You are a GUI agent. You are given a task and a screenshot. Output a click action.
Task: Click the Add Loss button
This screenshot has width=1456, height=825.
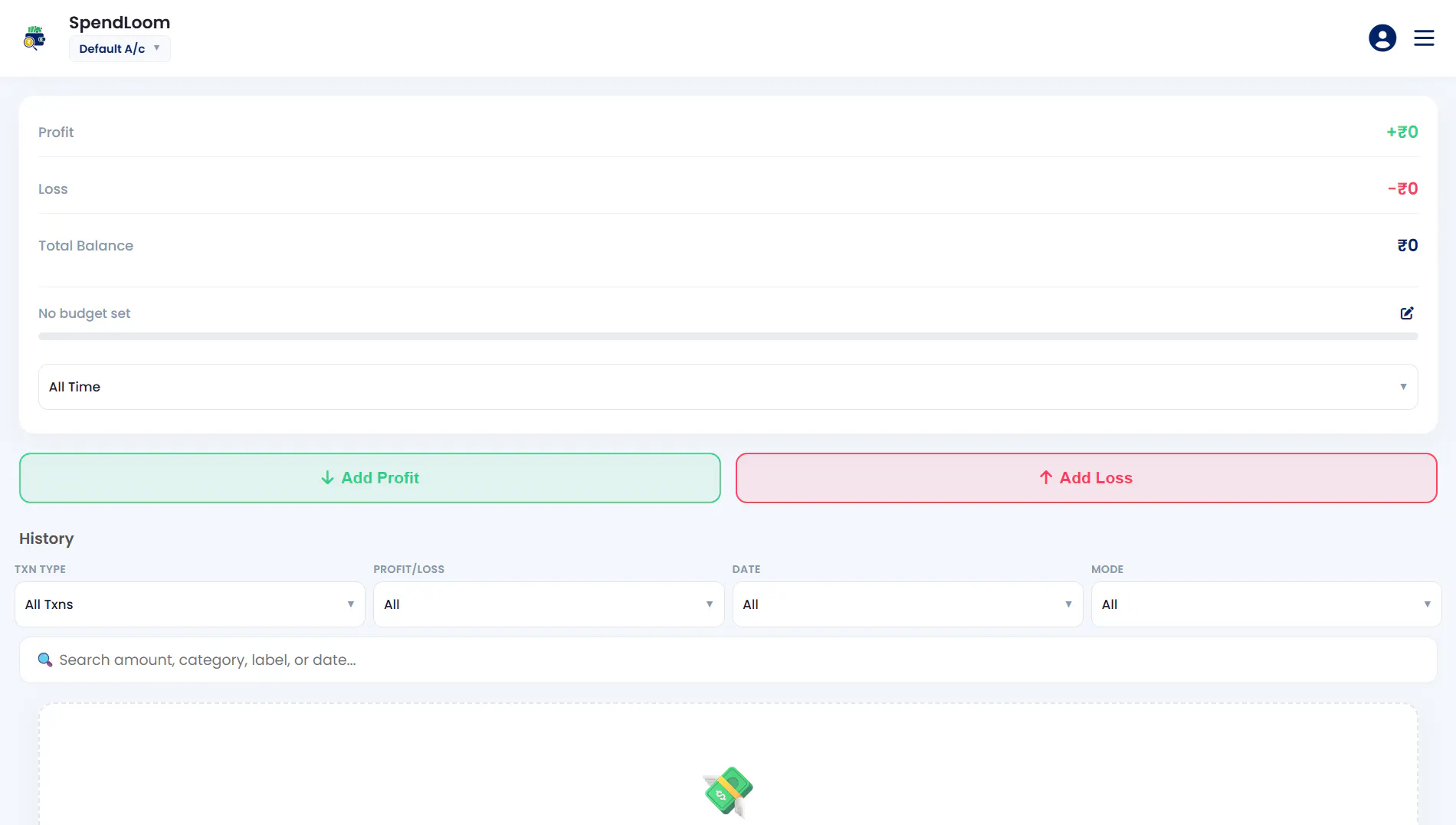tap(1086, 478)
